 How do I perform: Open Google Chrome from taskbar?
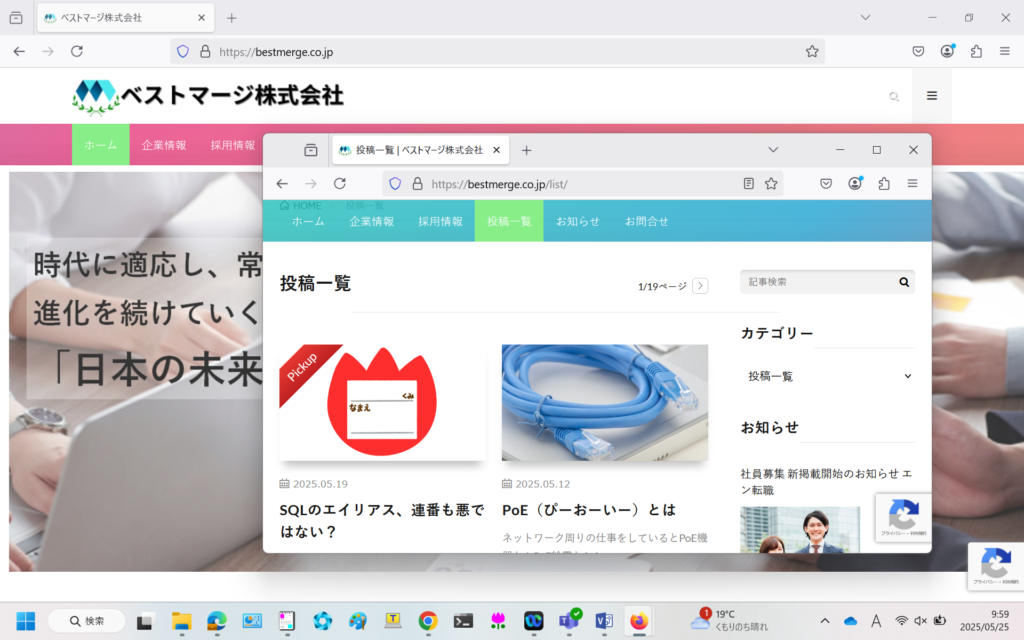(x=428, y=620)
